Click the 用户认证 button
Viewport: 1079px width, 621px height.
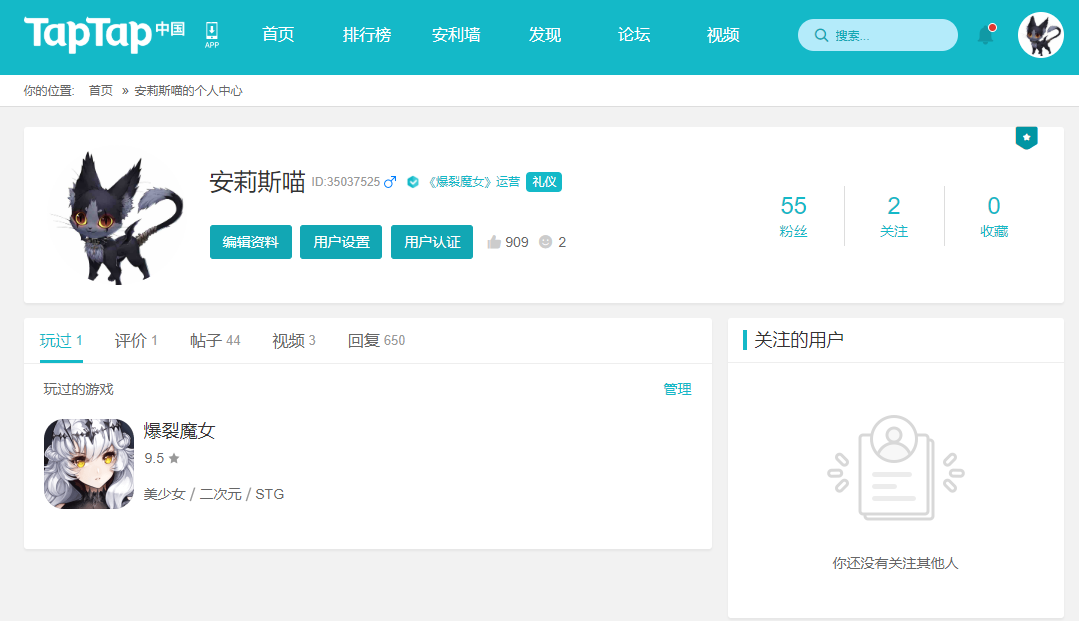(431, 242)
